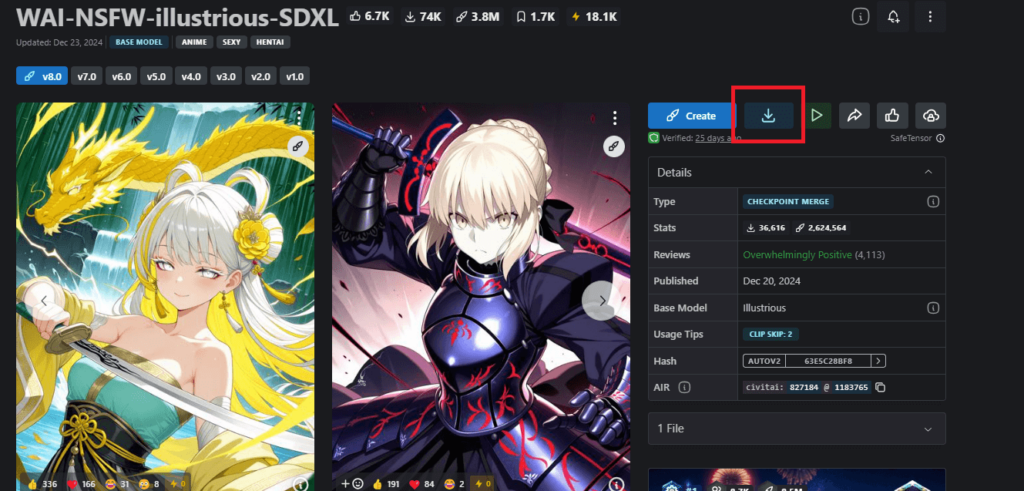Select version v8.0 tab
1024x491 pixels.
click(42, 76)
